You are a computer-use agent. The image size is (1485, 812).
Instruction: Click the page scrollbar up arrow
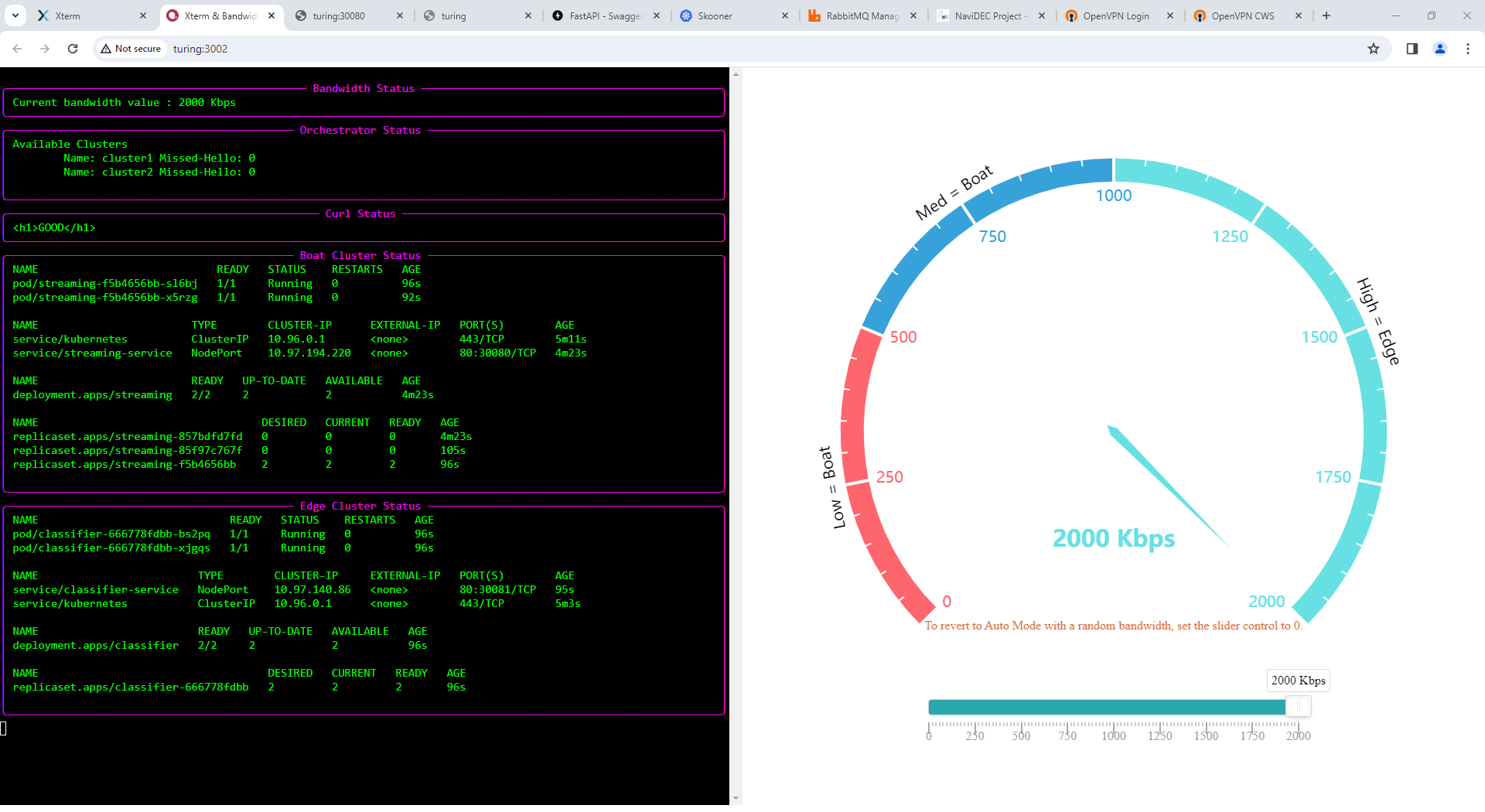tap(736, 74)
